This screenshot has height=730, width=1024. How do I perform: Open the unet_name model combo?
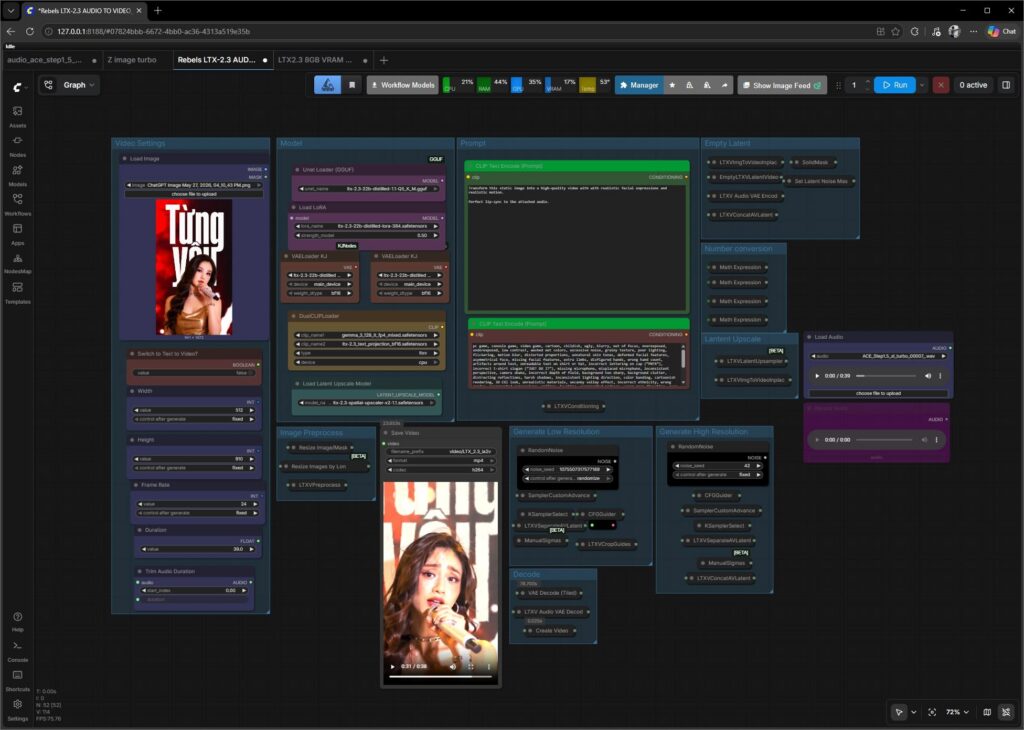[x=370, y=189]
